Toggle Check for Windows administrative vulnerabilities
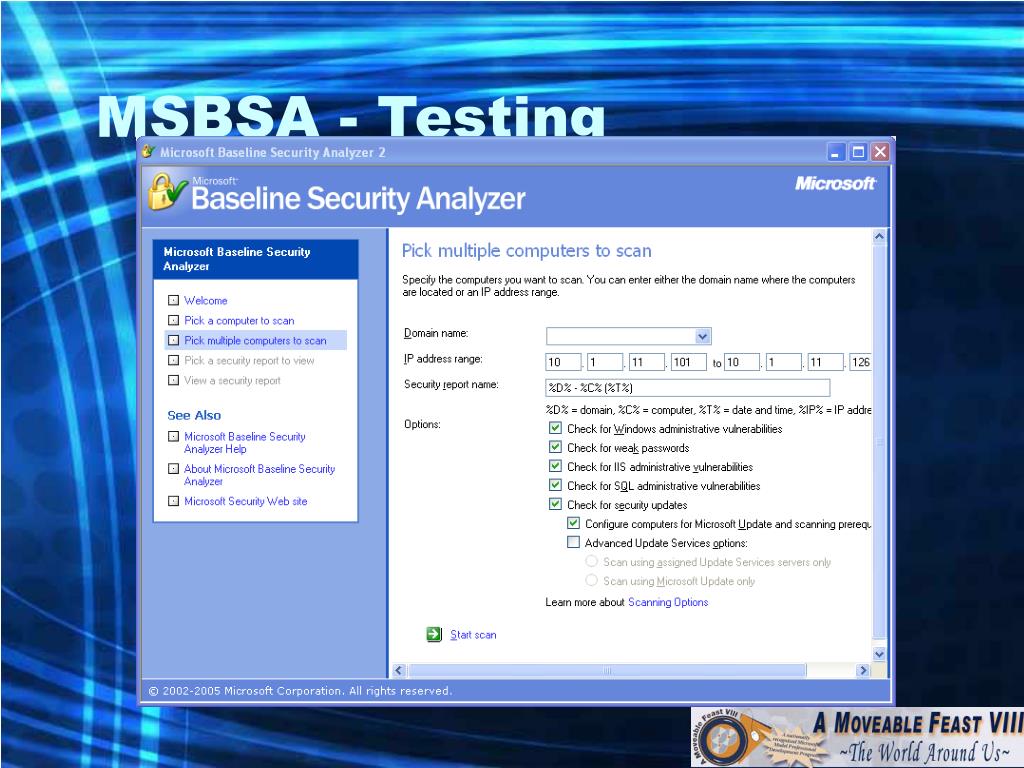 coord(555,428)
